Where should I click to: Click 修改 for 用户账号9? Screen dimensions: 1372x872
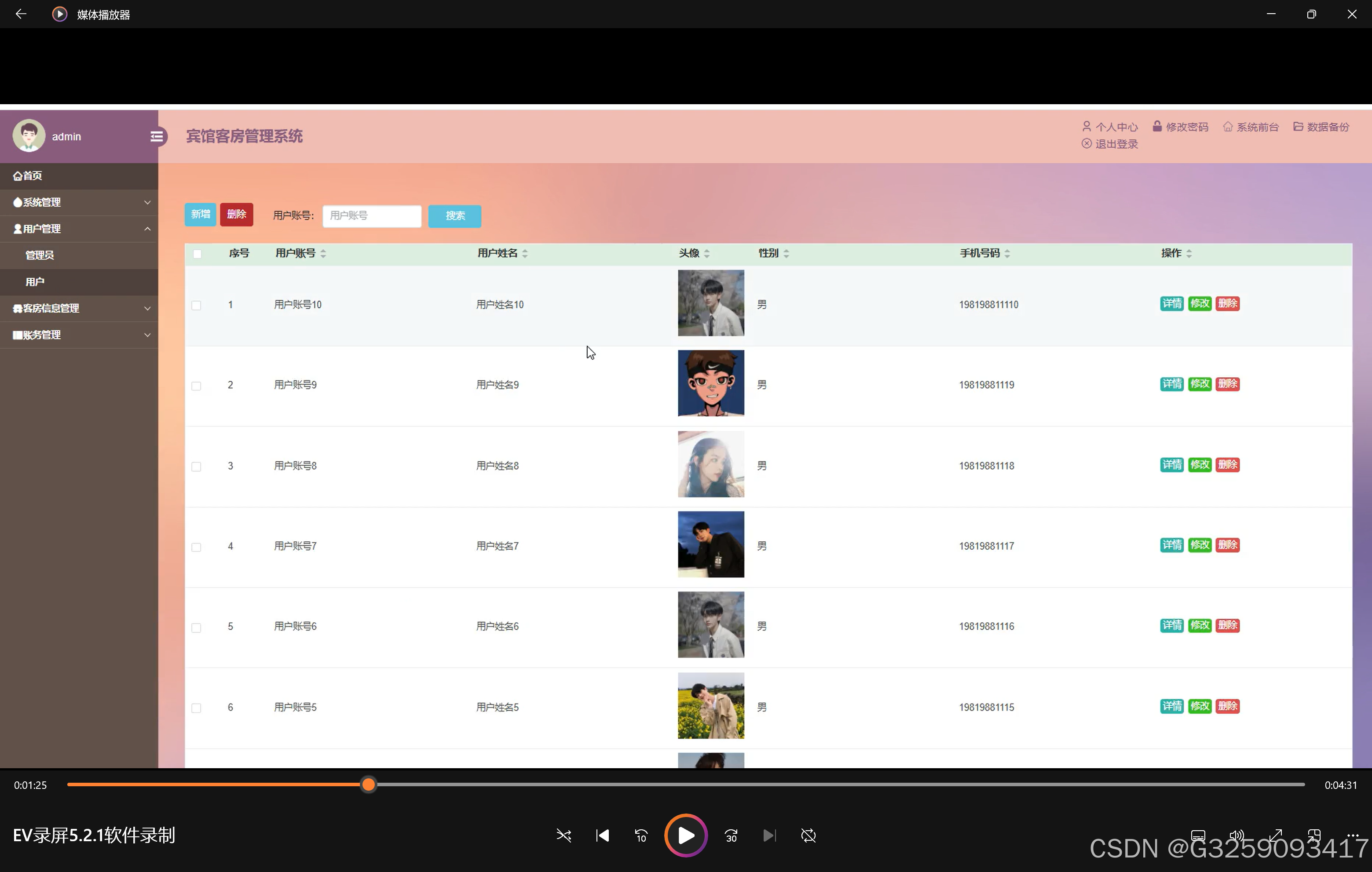(1200, 384)
